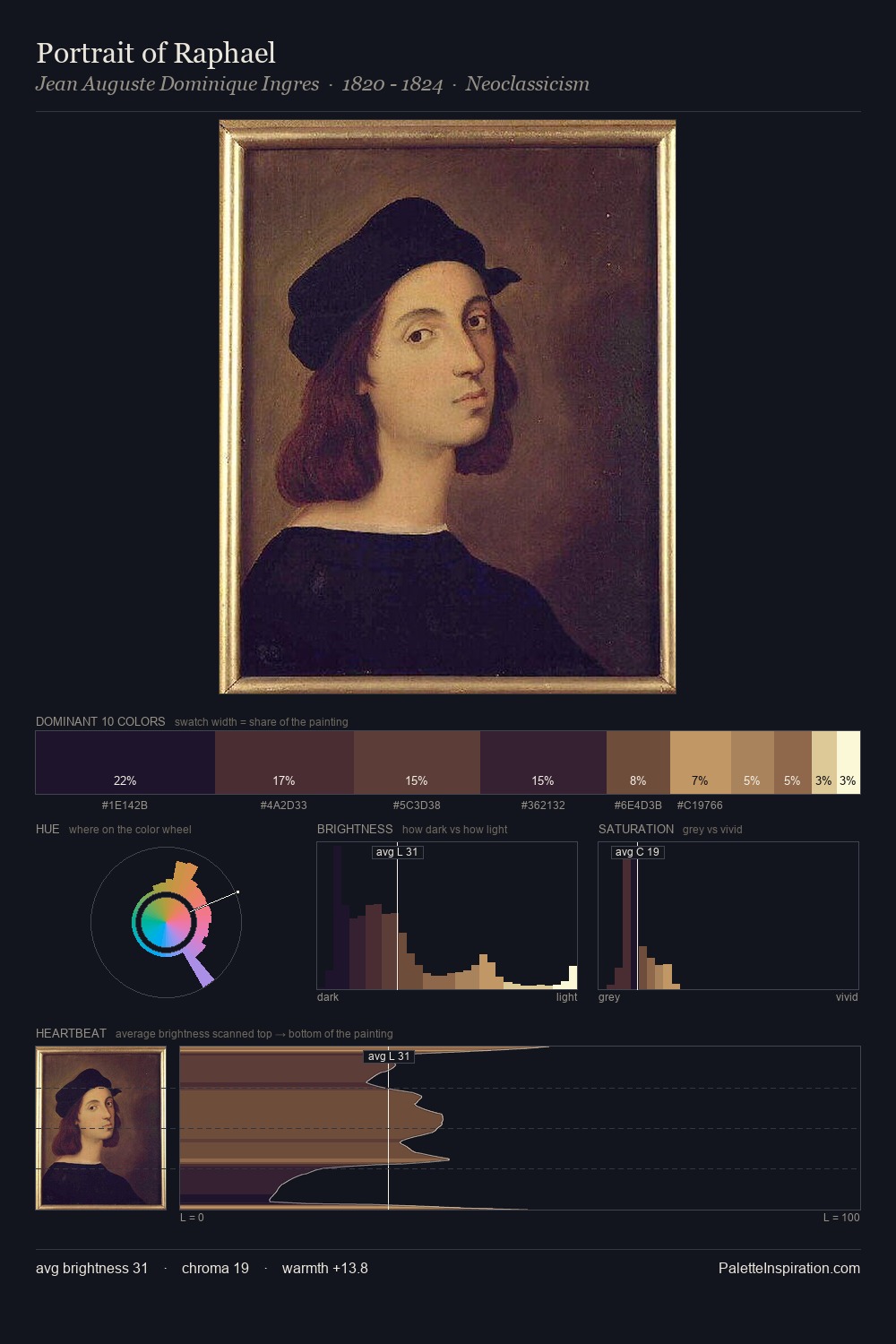
Task: Click the heartbeat brightness profile chart
Action: point(520,1128)
